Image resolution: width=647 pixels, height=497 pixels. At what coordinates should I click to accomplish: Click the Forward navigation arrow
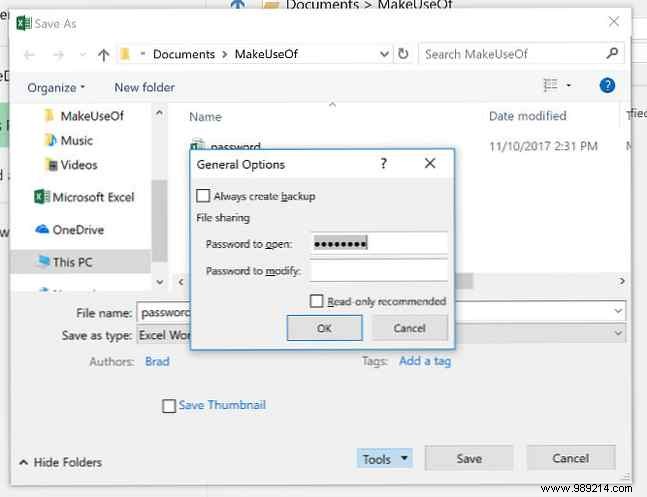(59, 54)
